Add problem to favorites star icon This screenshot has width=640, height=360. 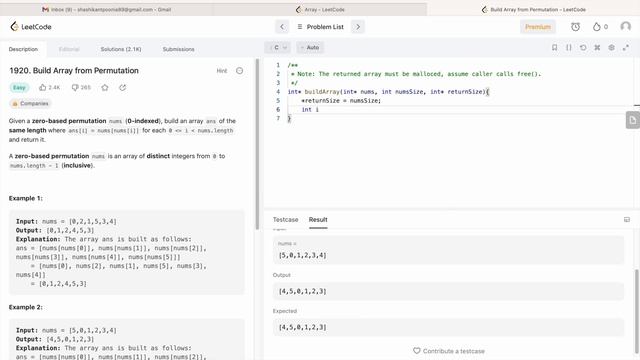[x=105, y=87]
